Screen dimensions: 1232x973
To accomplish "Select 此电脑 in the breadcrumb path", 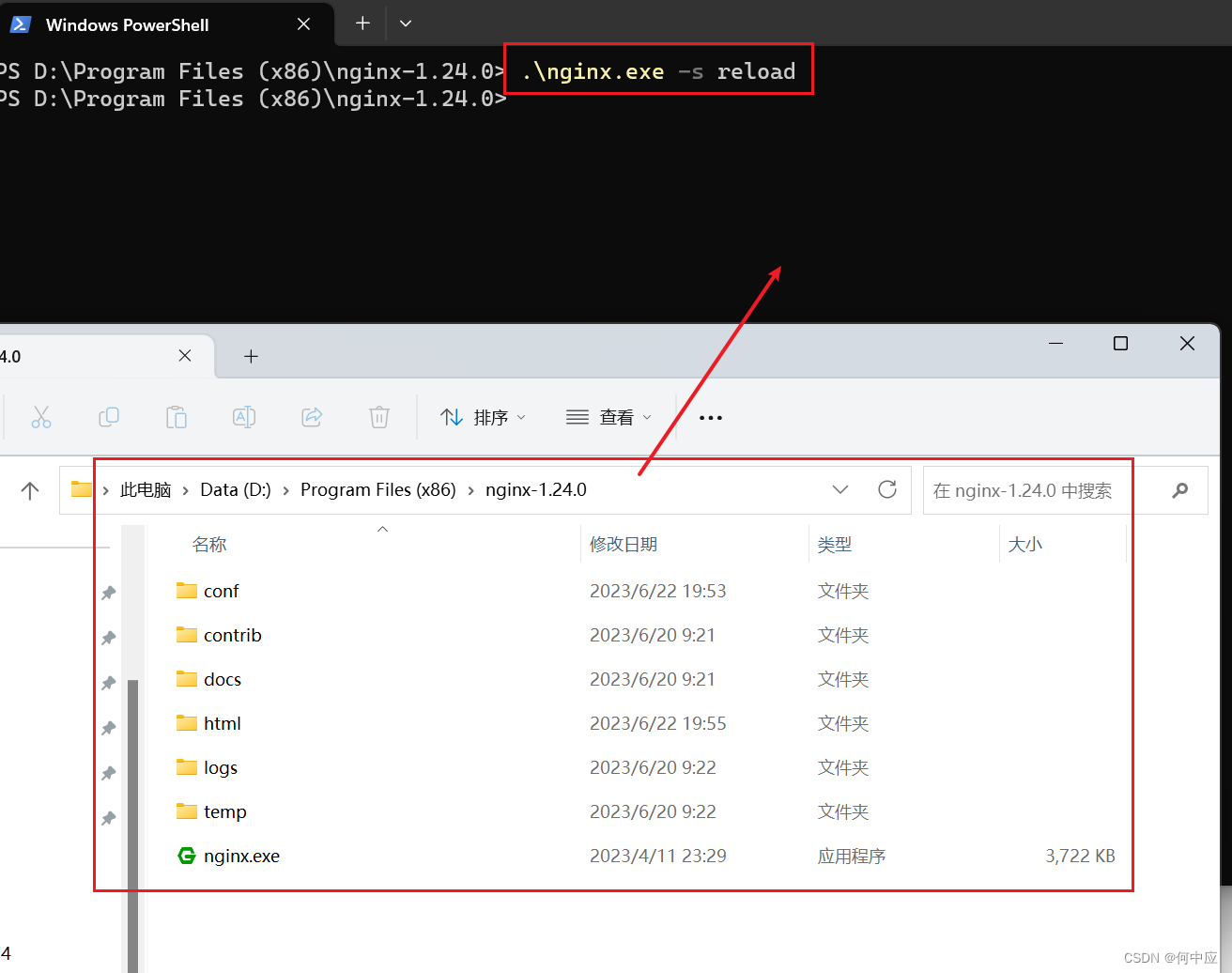I will coord(146,490).
